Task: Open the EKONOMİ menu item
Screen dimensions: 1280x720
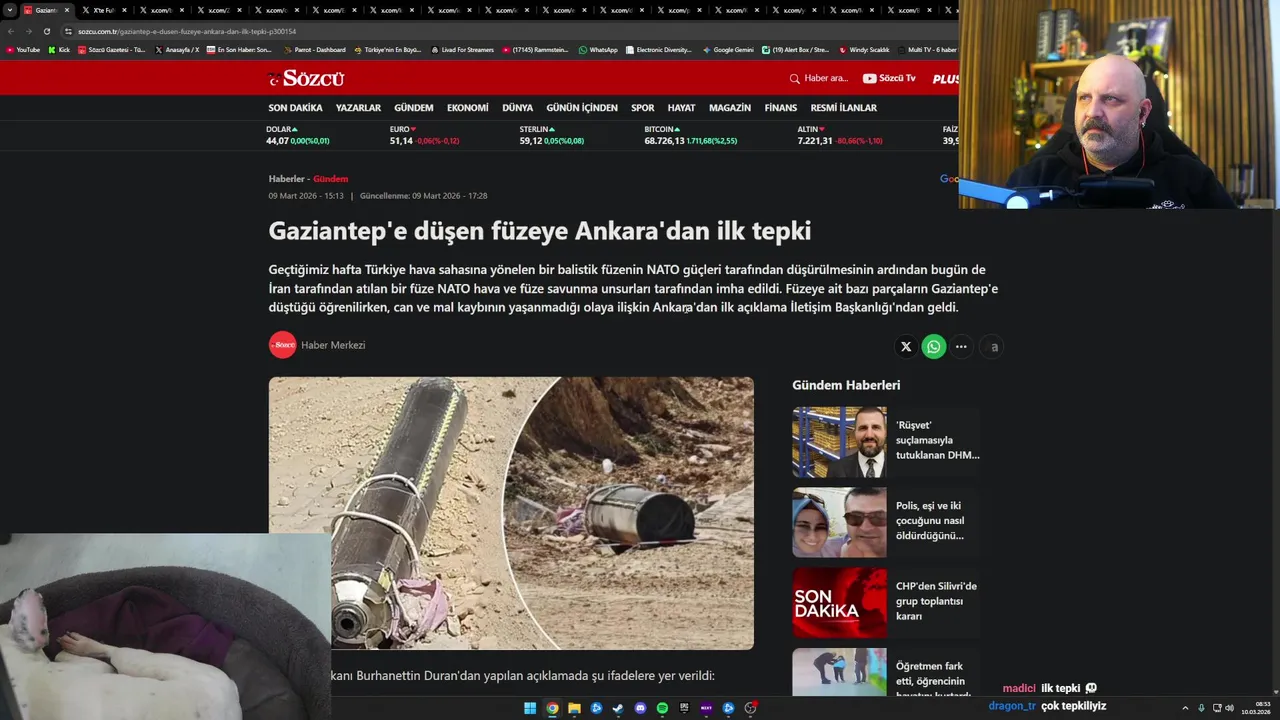Action: [x=468, y=108]
